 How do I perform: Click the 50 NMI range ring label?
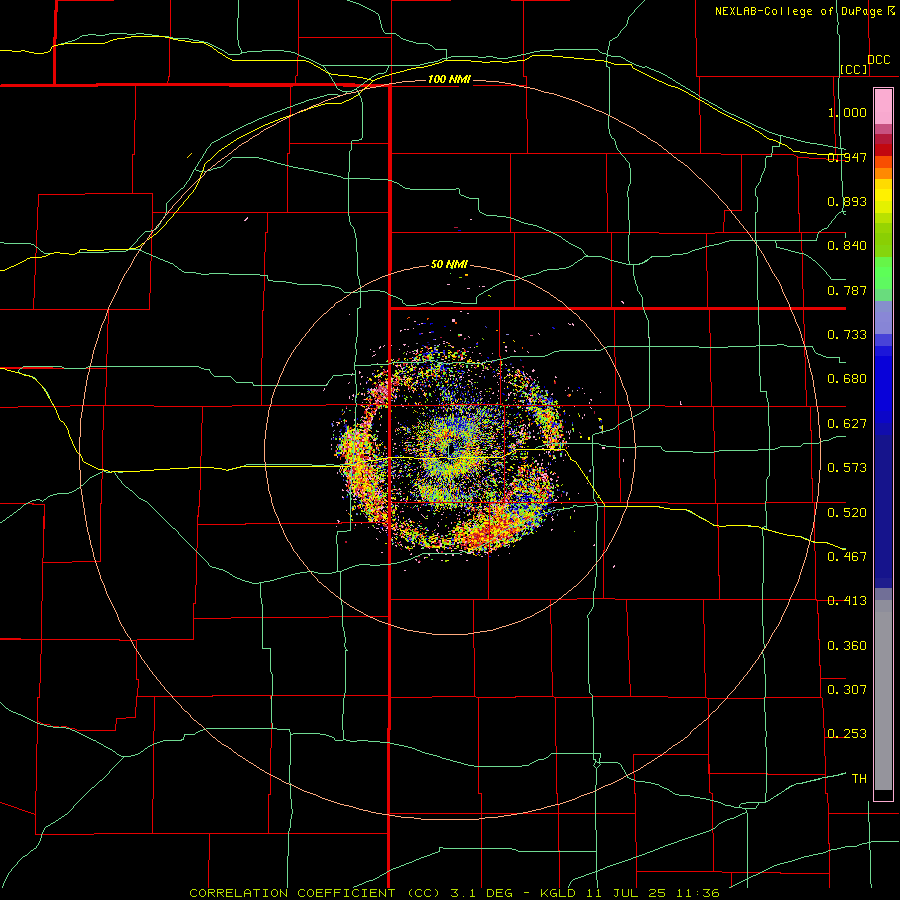(x=449, y=265)
